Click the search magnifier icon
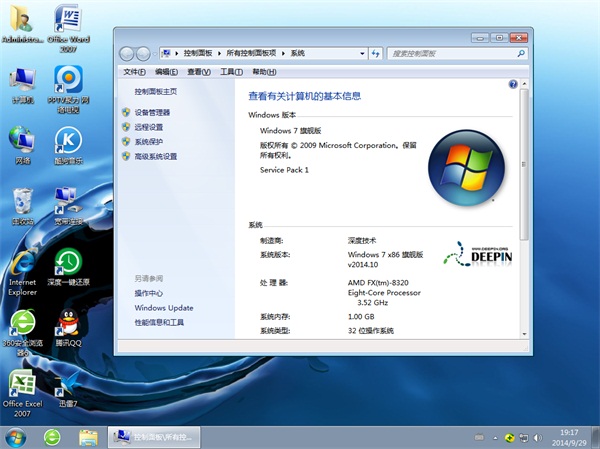The height and width of the screenshot is (449, 600). (521, 54)
